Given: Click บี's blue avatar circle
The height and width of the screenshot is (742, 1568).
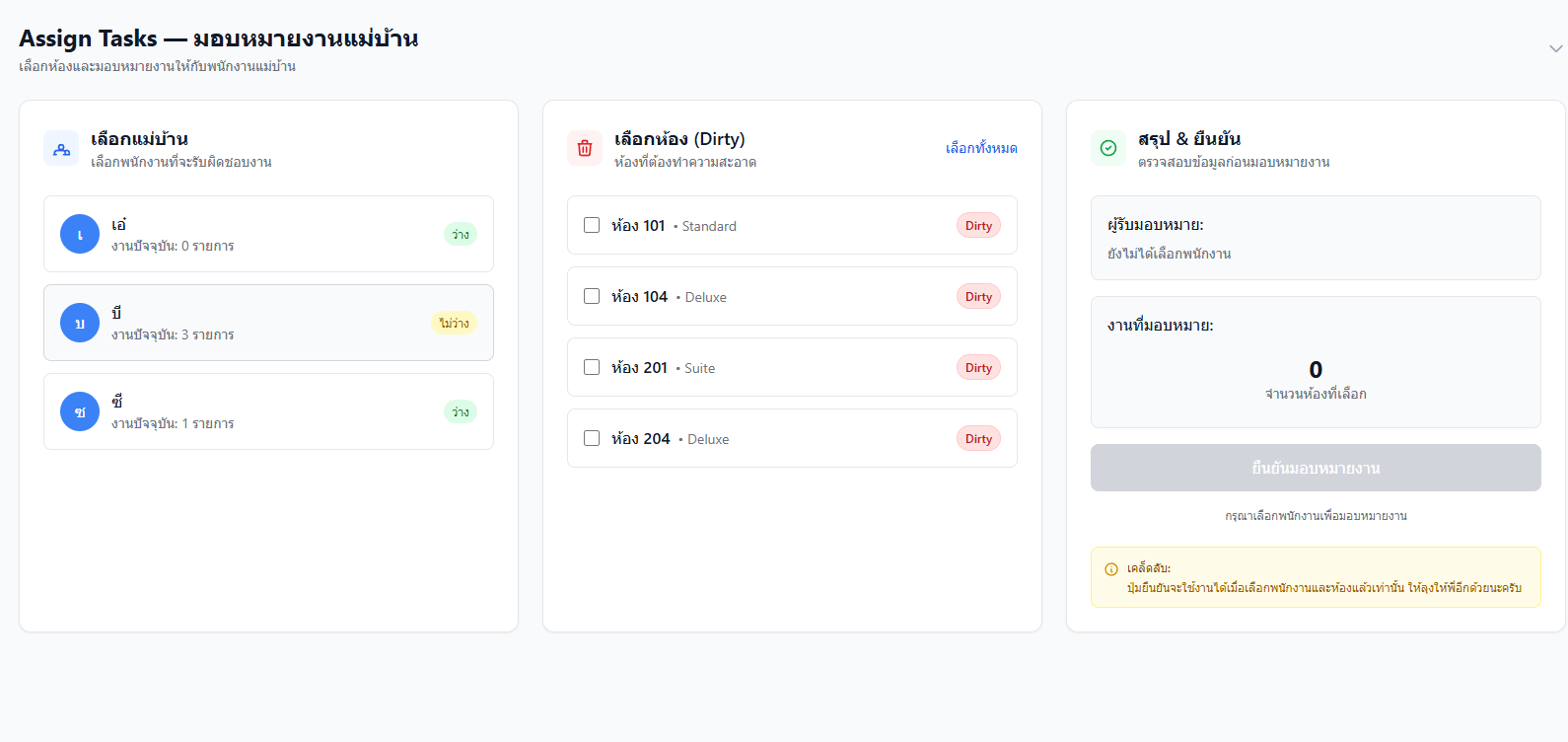Looking at the screenshot, I should pos(80,323).
